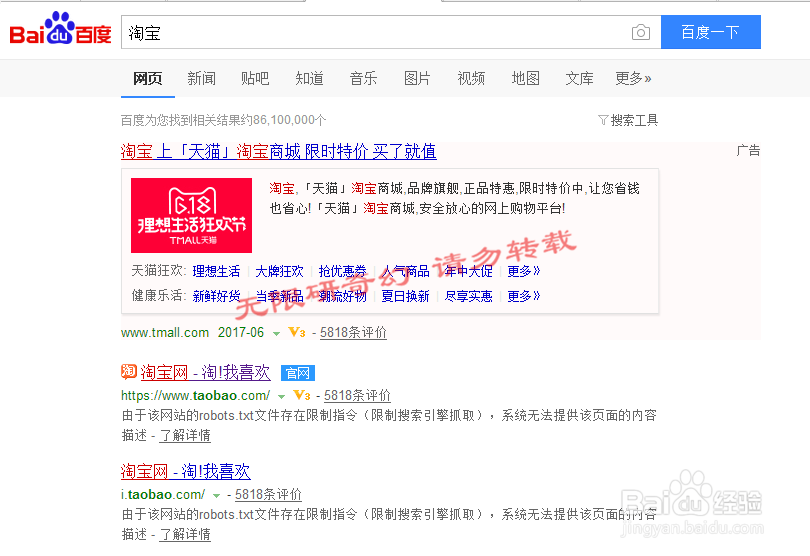The width and height of the screenshot is (810, 556).
Task: Click the funnel icon for 搜索工具
Action: 603,120
